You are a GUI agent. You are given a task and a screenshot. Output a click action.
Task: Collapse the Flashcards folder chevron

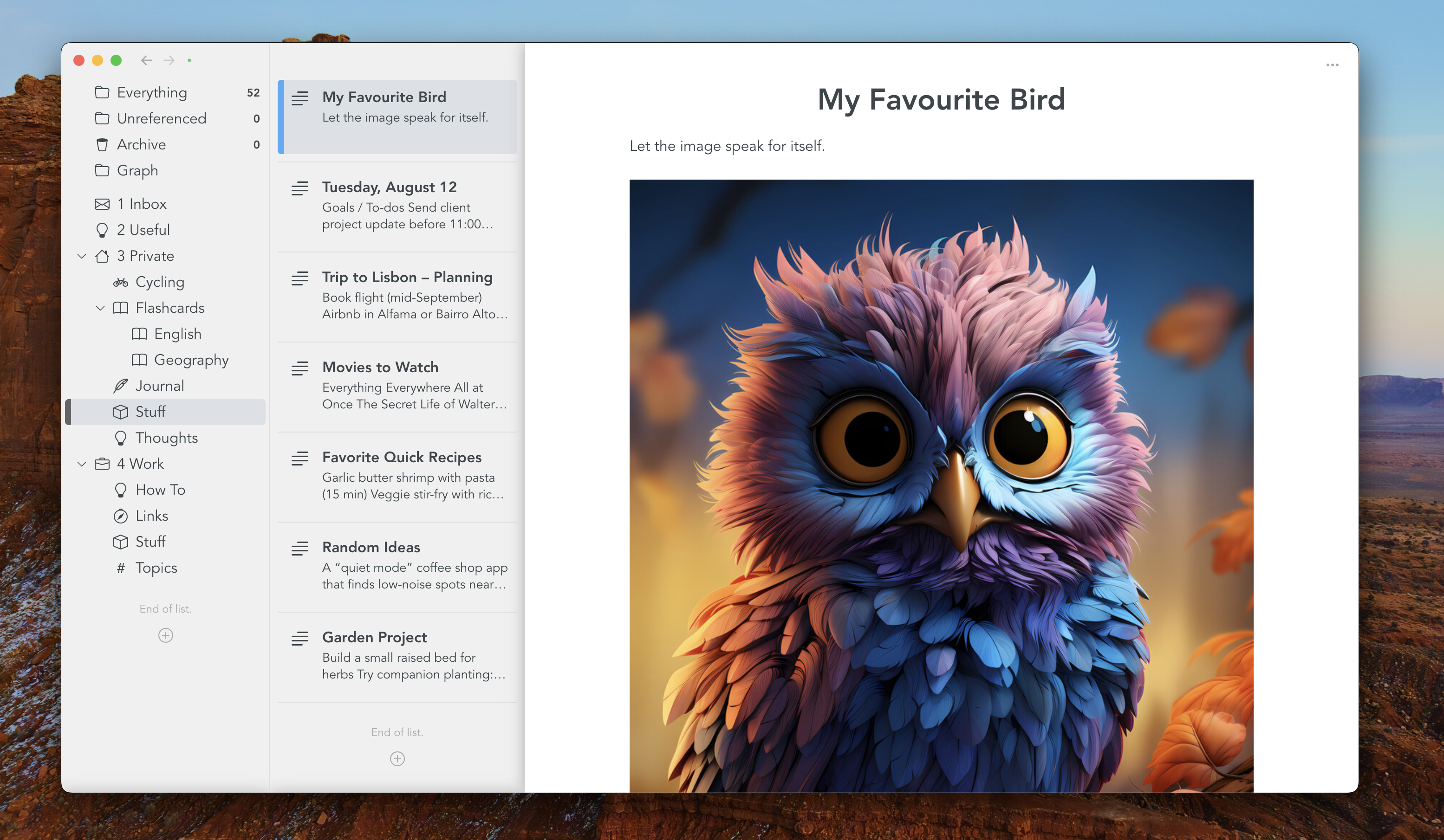tap(100, 308)
